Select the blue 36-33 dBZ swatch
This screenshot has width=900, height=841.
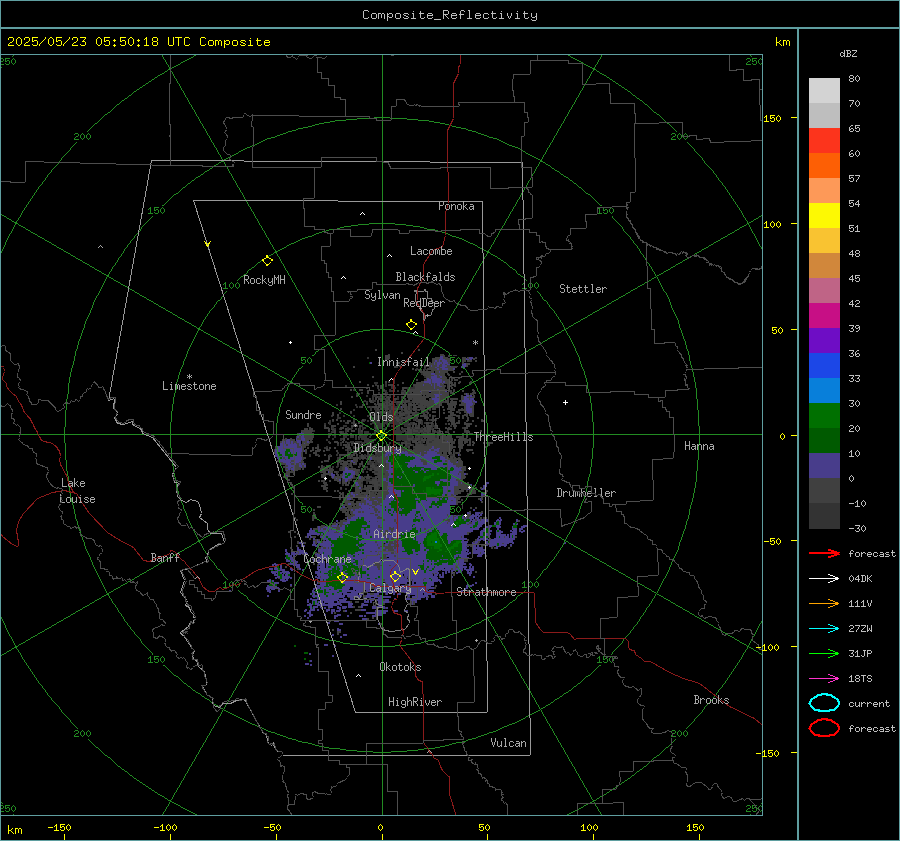pyautogui.click(x=824, y=365)
